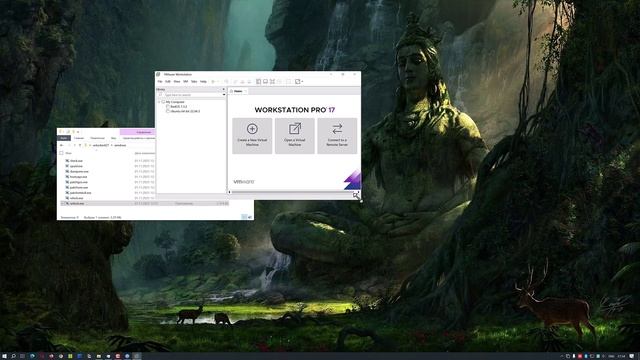The image size is (640, 360).
Task: Click the Enter Full Screen toolbar icon
Action: (x=272, y=82)
